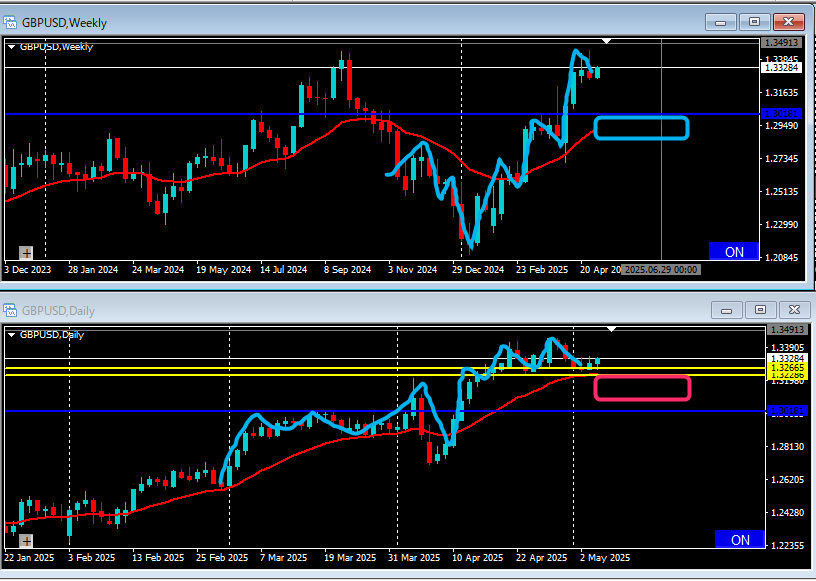Activate the GBPUSD,Daily window title
This screenshot has height=581, width=816.
58,311
